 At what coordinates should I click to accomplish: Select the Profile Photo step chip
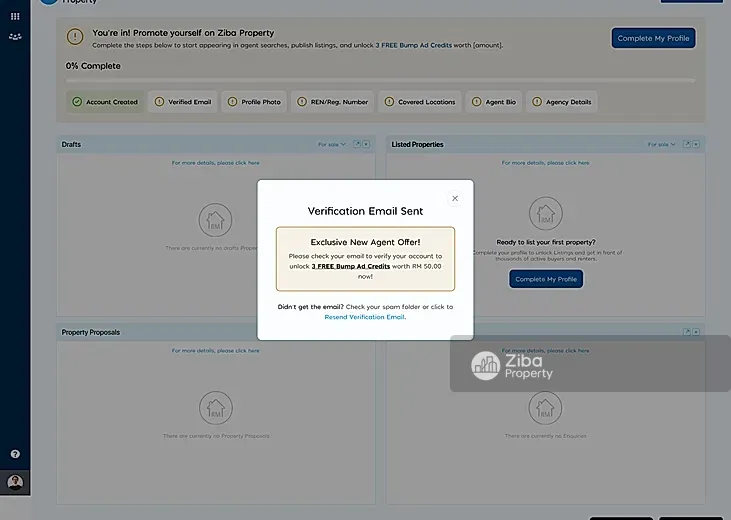tap(254, 102)
